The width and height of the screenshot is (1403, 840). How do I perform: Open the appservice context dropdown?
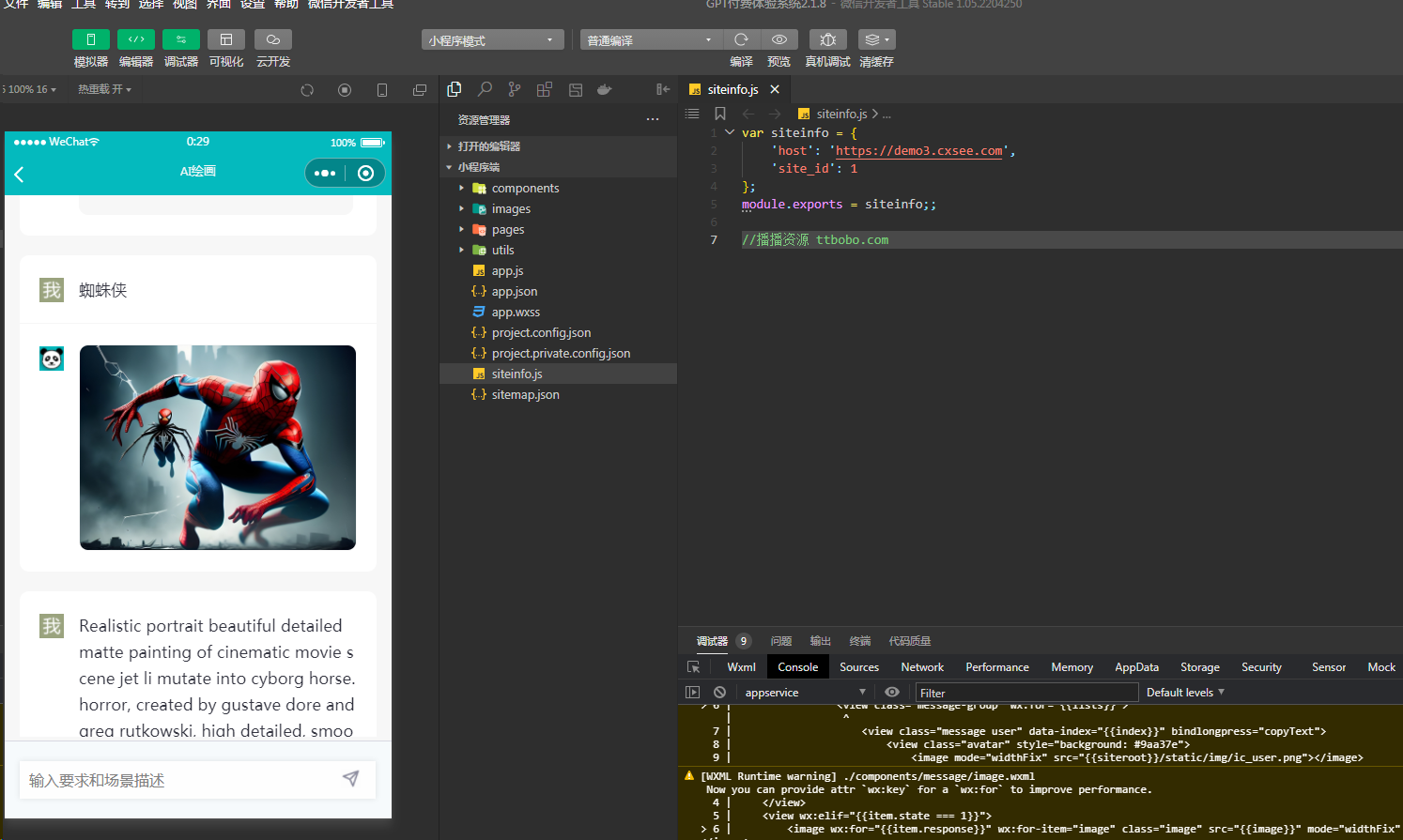805,693
